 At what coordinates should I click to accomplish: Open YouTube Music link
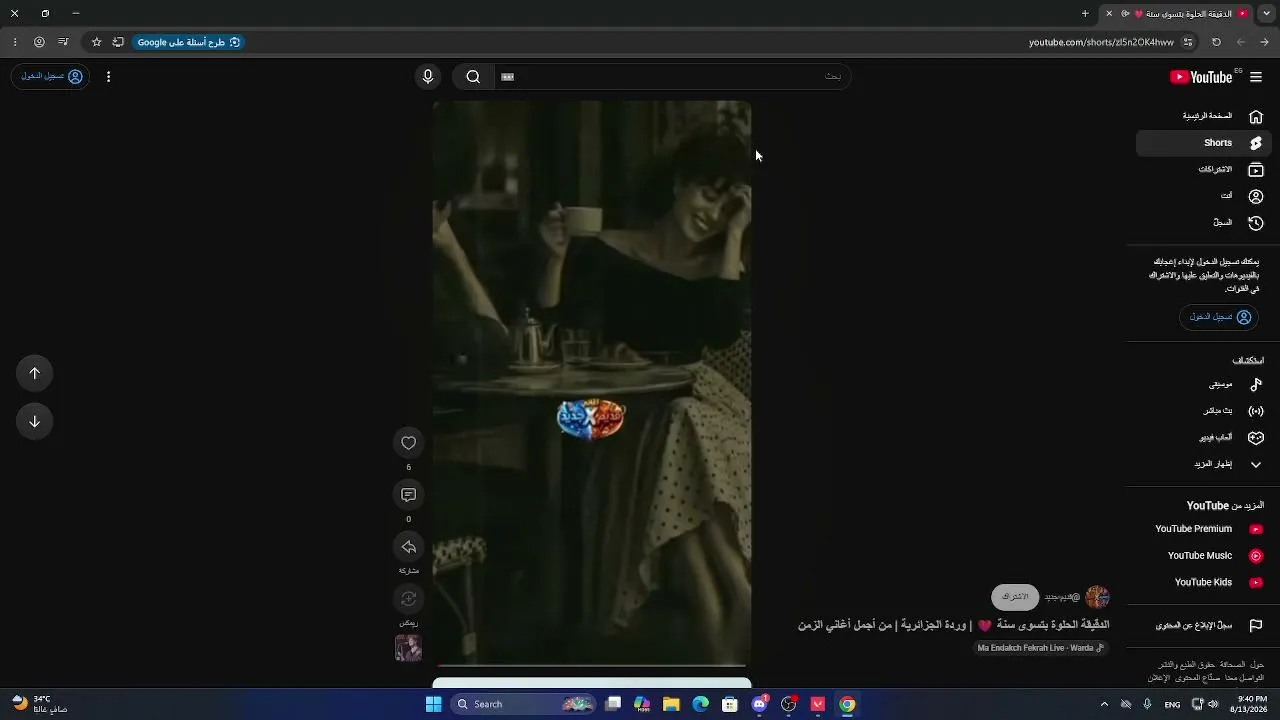(1204, 556)
